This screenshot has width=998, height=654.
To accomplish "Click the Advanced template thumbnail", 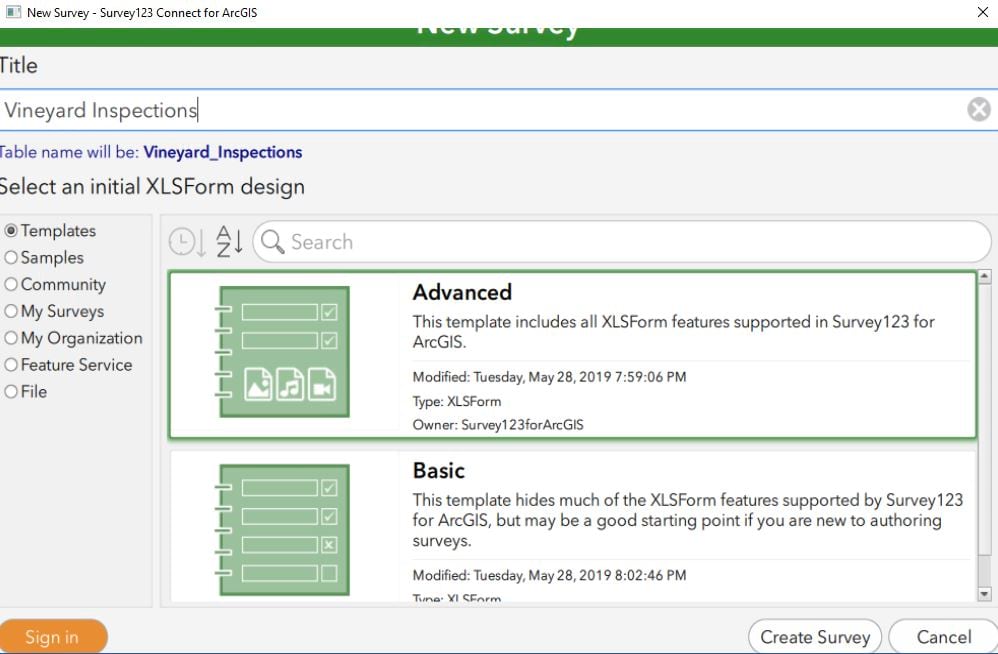I will (282, 351).
